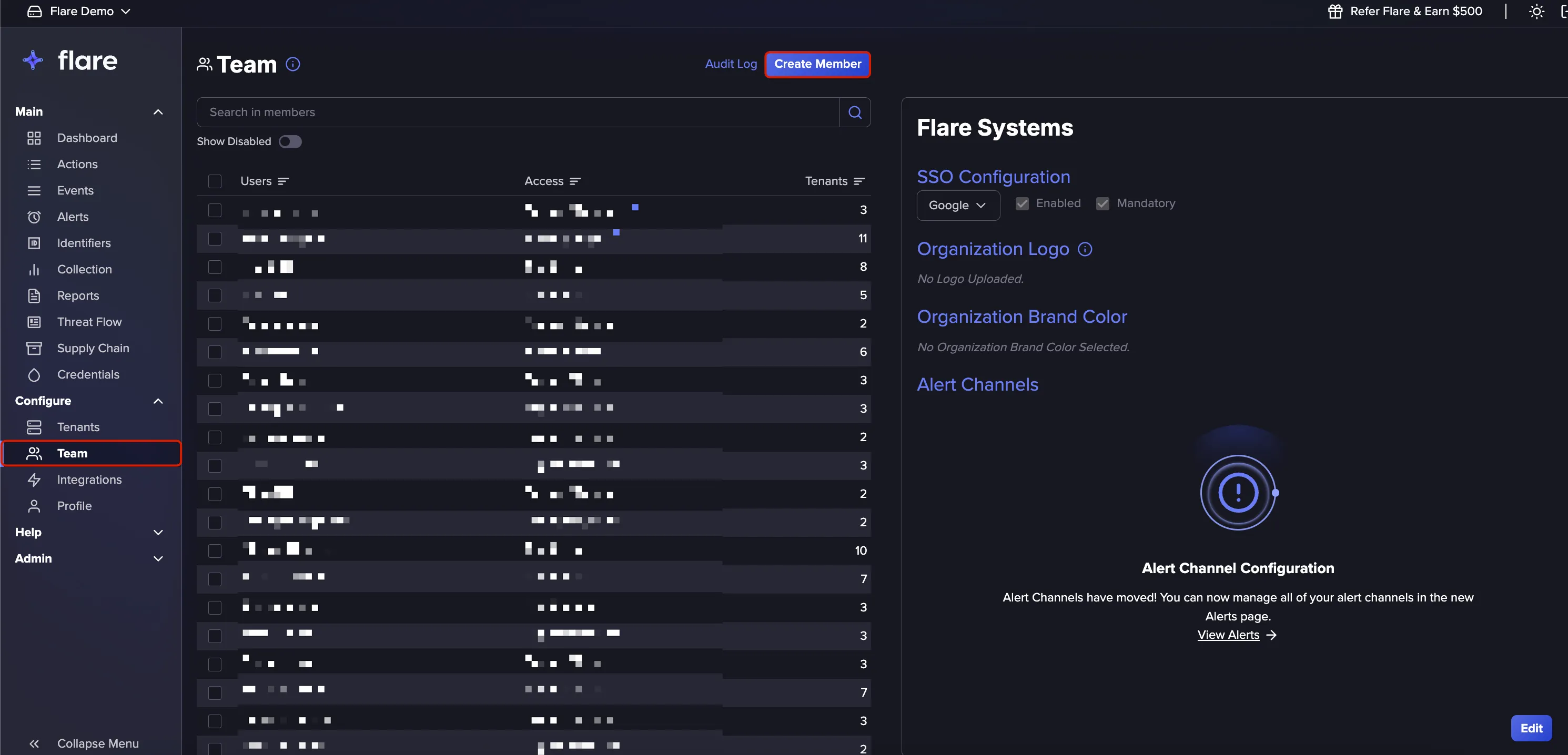Follow the View Alerts link
Screen dimensions: 1568x755
point(1236,635)
